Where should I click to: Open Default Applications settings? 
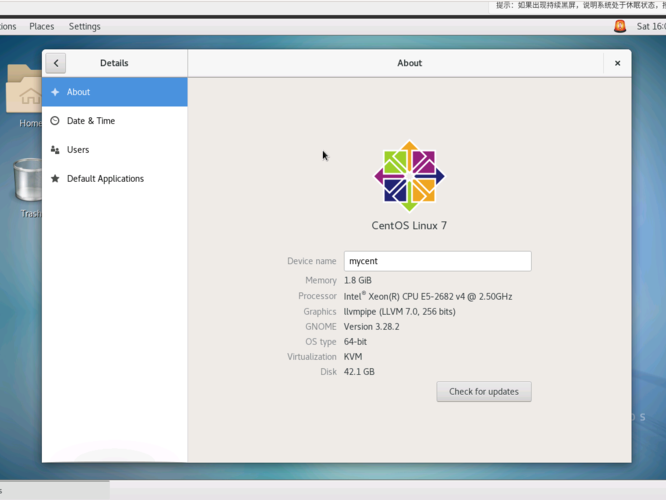[x=115, y=178]
